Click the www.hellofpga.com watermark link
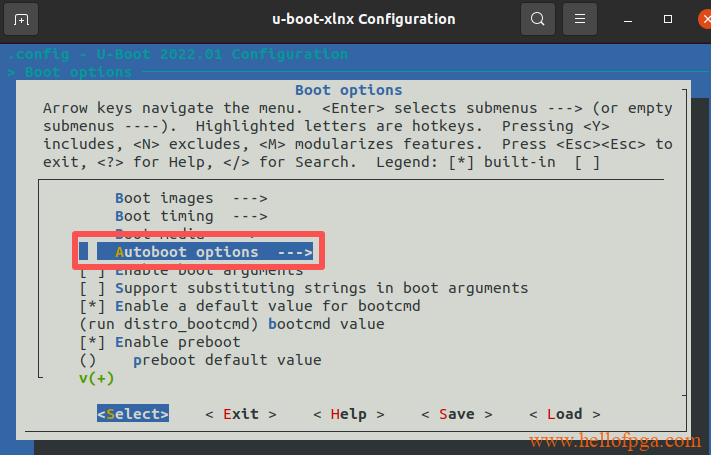Screen dimensions: 711x455 pos(615,440)
